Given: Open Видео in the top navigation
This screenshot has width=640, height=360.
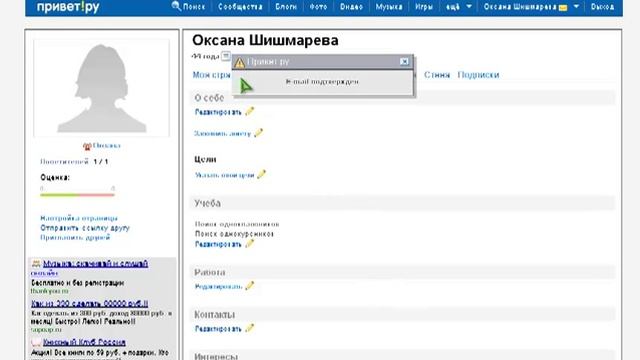Looking at the screenshot, I should coord(351,7).
